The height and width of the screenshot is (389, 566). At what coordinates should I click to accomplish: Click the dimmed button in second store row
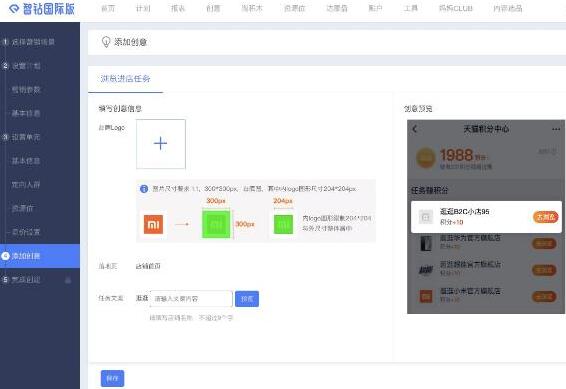(544, 244)
